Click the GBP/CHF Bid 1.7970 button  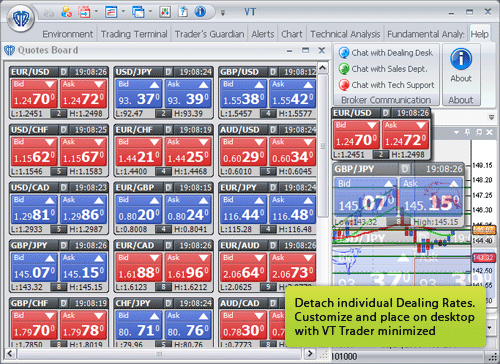[x=34, y=325]
